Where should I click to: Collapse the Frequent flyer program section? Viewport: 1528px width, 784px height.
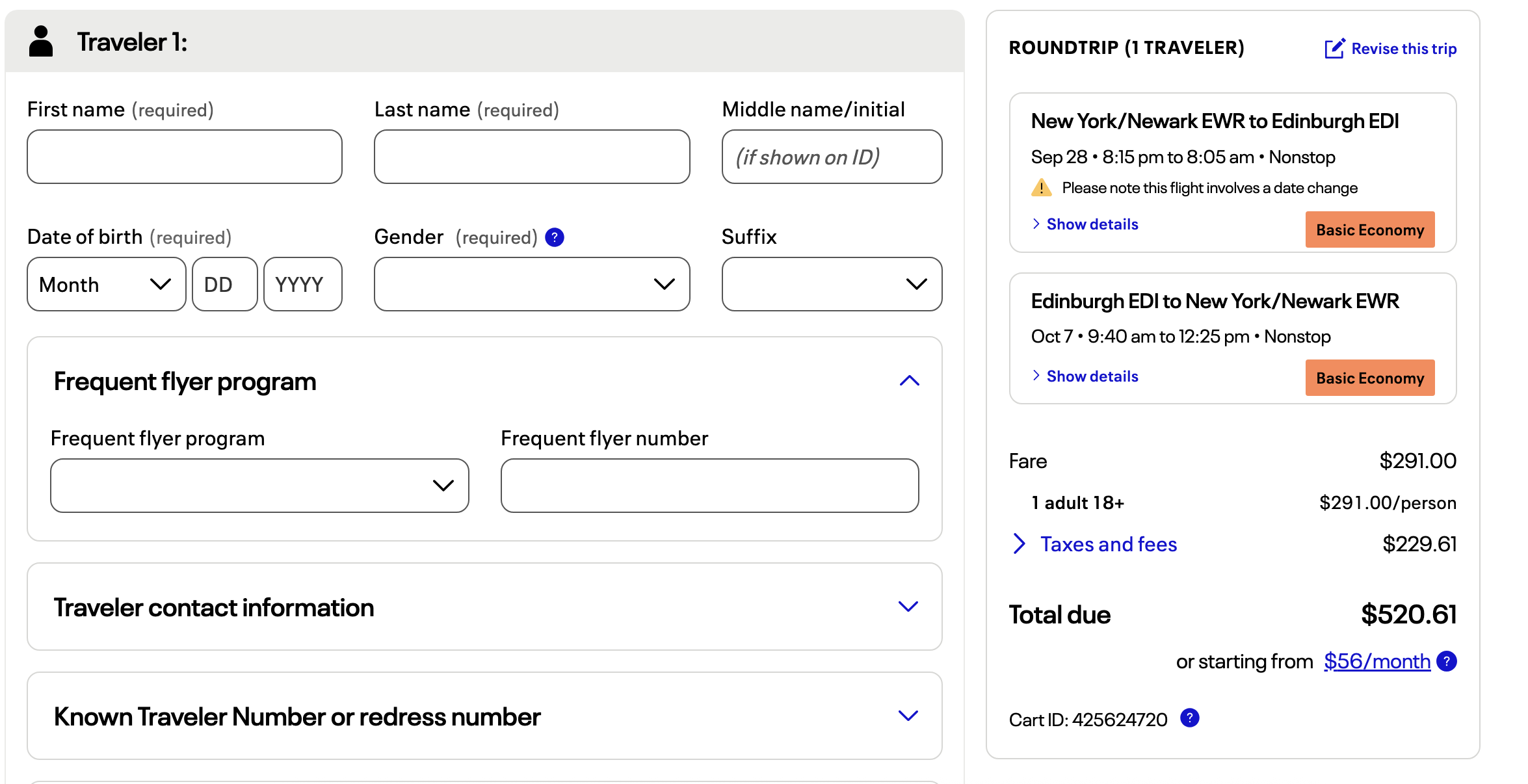(909, 381)
